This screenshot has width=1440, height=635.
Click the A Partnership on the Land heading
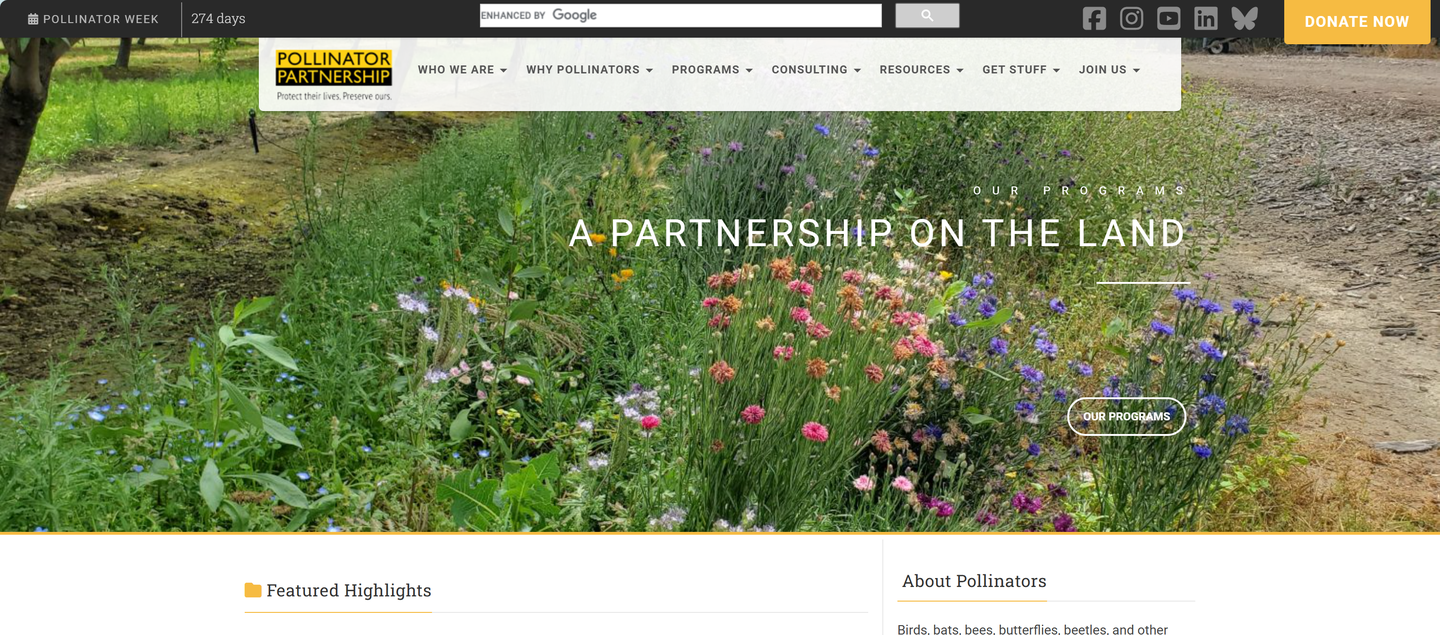pyautogui.click(x=877, y=234)
